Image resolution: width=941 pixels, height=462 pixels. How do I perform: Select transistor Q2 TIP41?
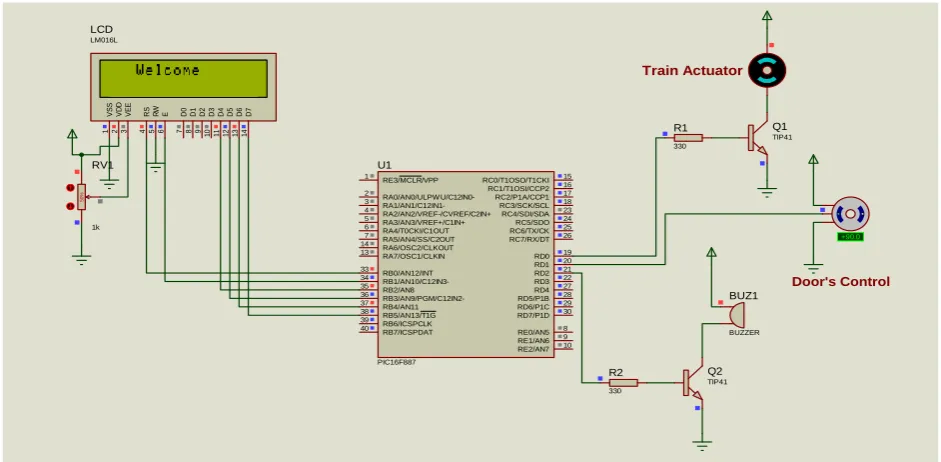tap(691, 383)
